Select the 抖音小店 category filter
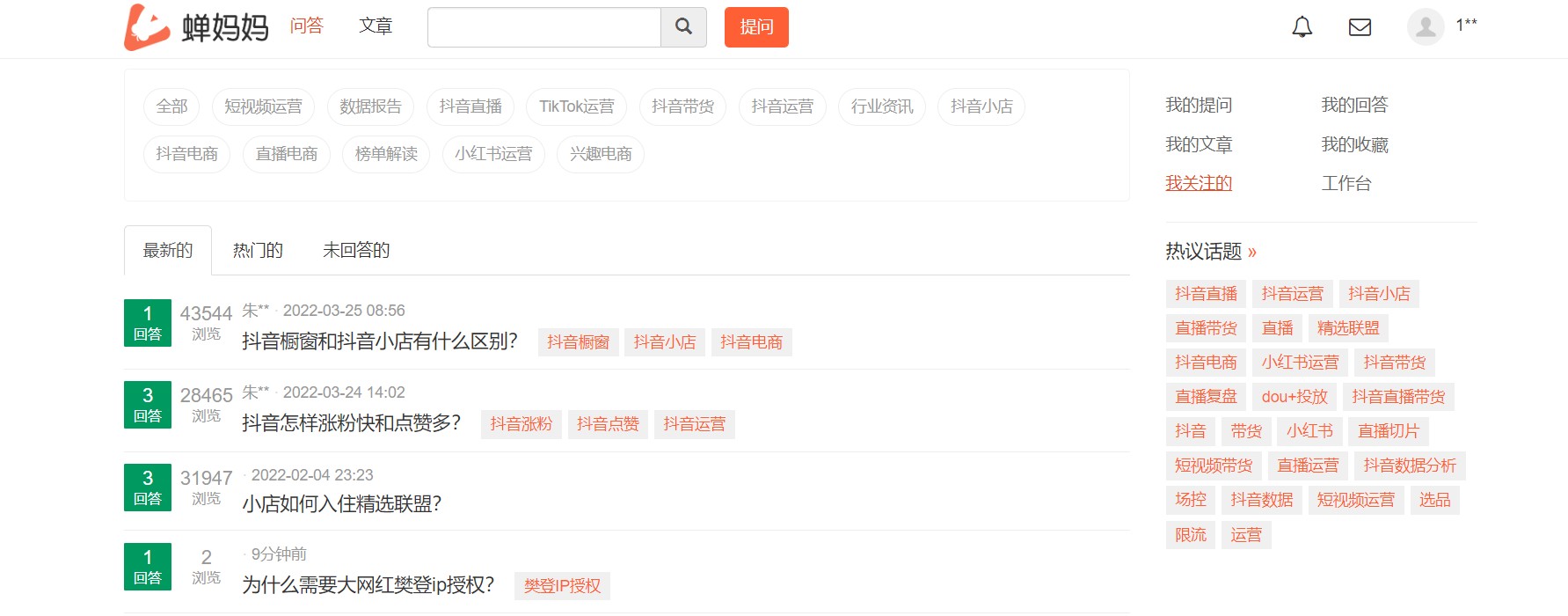This screenshot has width=1568, height=616. pos(981,106)
